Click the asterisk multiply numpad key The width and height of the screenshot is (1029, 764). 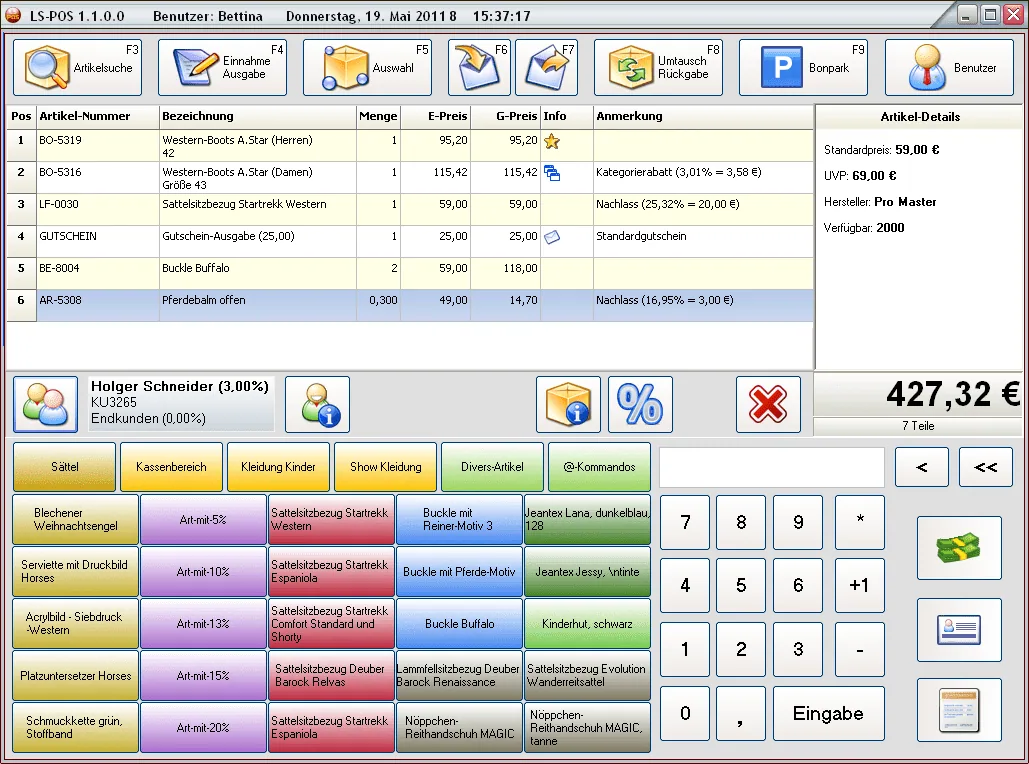[x=860, y=522]
